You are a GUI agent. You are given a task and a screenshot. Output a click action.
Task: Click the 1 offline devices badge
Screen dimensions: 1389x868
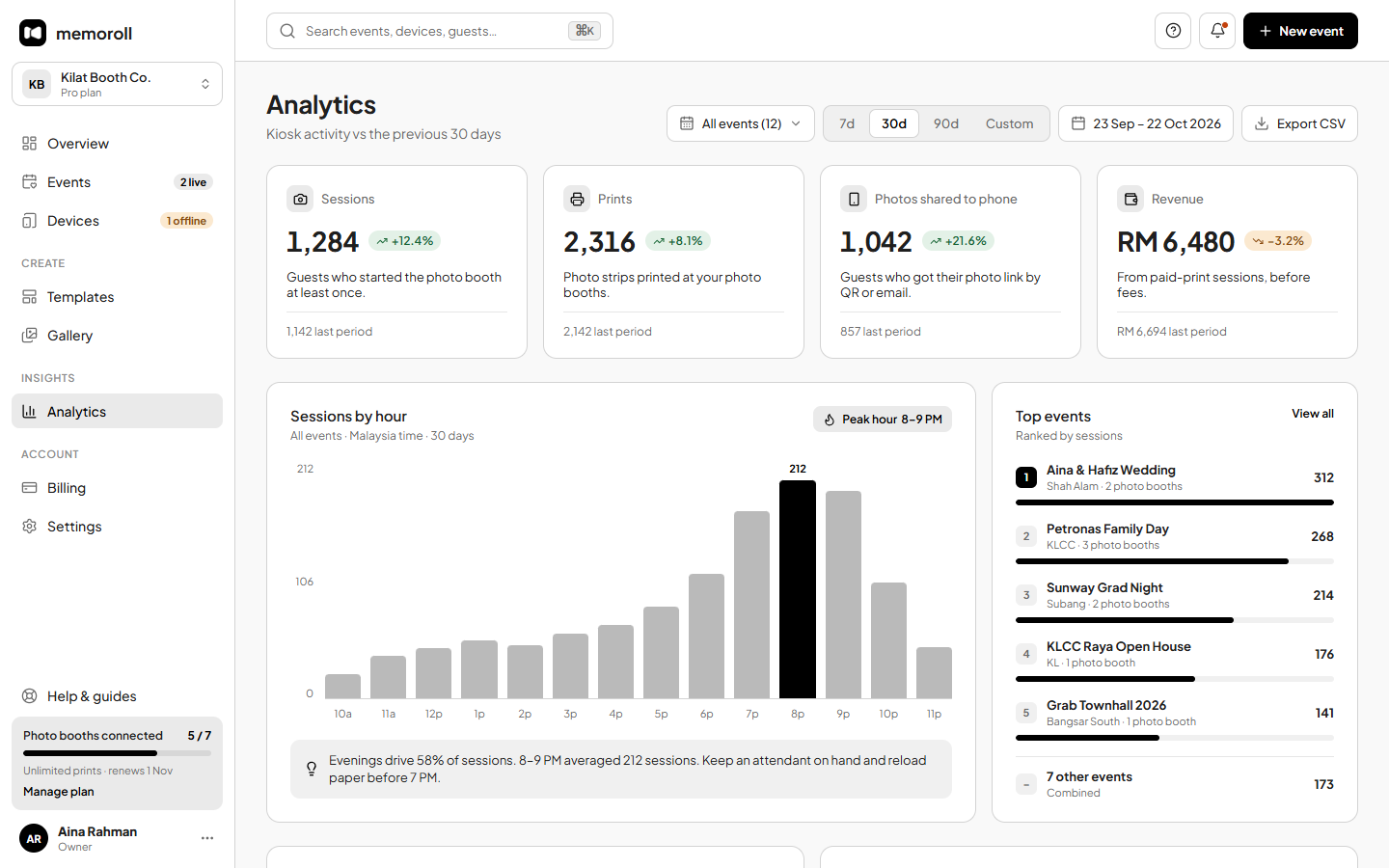[186, 221]
